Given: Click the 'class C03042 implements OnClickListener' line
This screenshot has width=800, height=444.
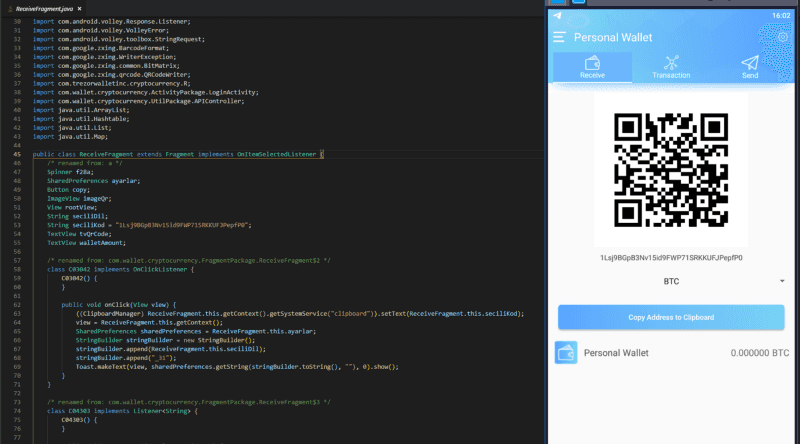Looking at the screenshot, I should (x=120, y=269).
